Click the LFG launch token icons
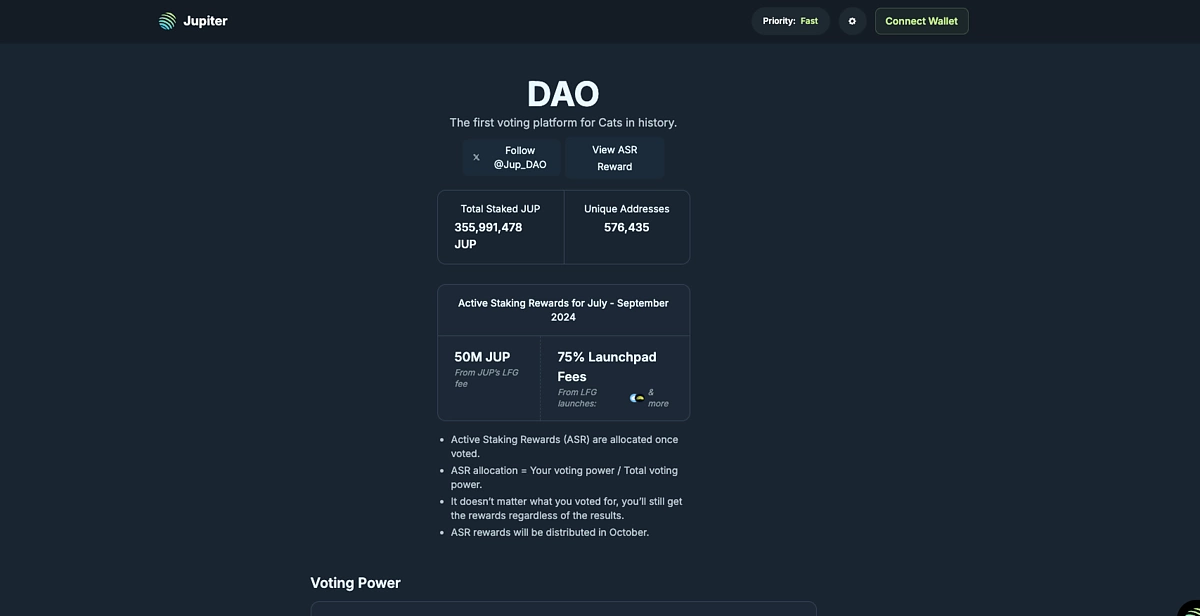This screenshot has height=616, width=1200. [x=637, y=398]
